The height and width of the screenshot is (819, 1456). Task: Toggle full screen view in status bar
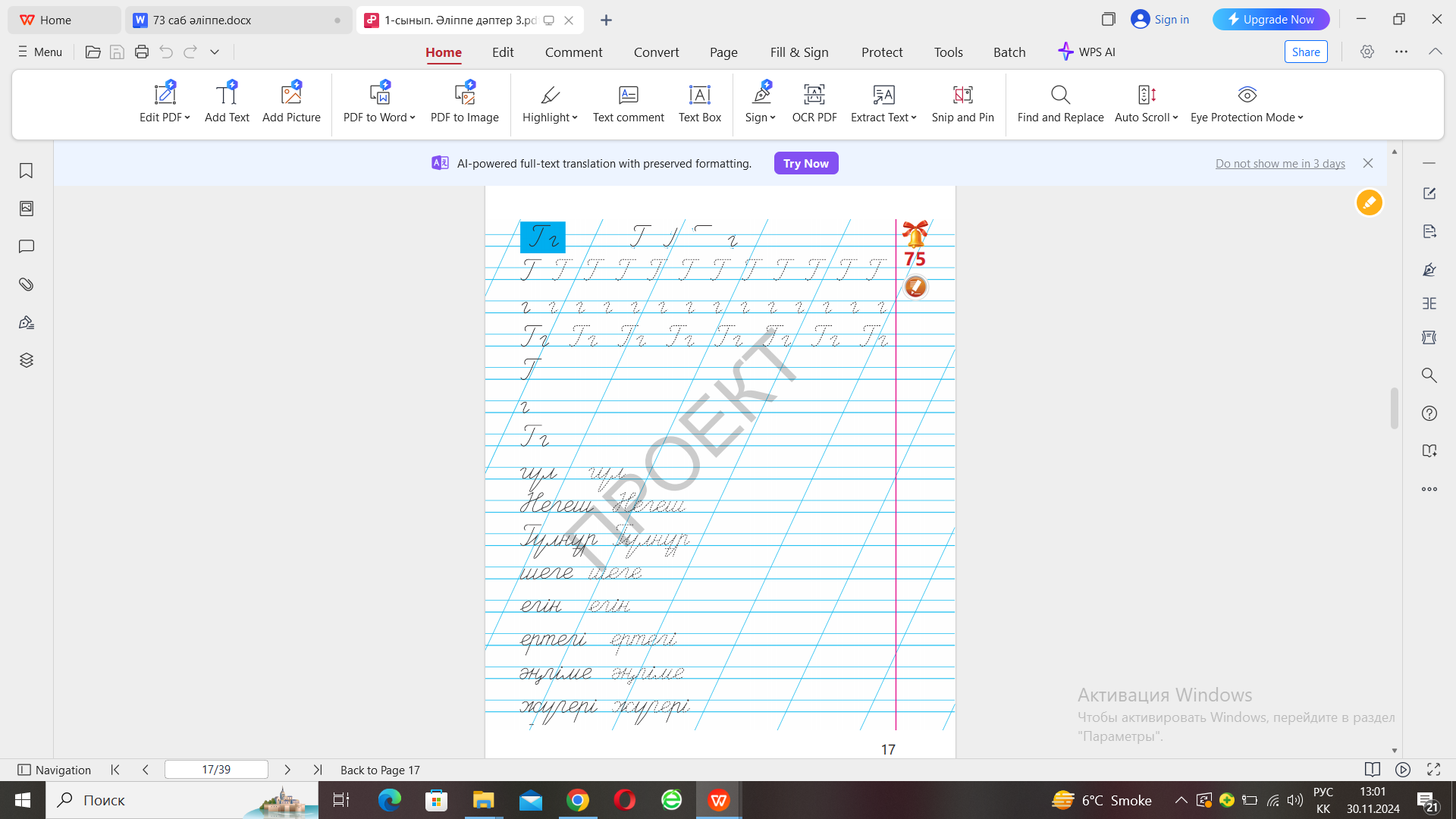(1433, 770)
